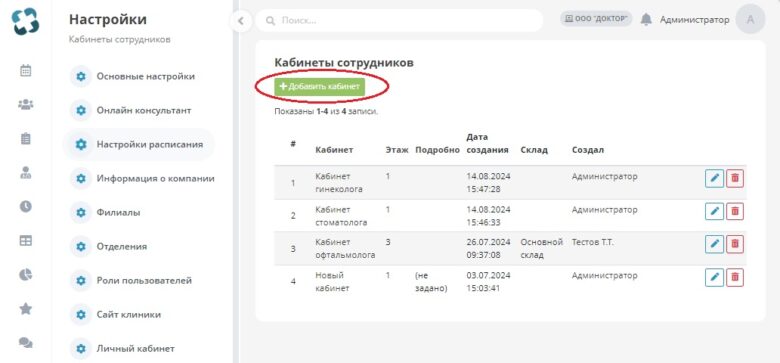This screenshot has width=780, height=363.
Task: Open the clipboard sidebar icon
Action: pyautogui.click(x=25, y=139)
